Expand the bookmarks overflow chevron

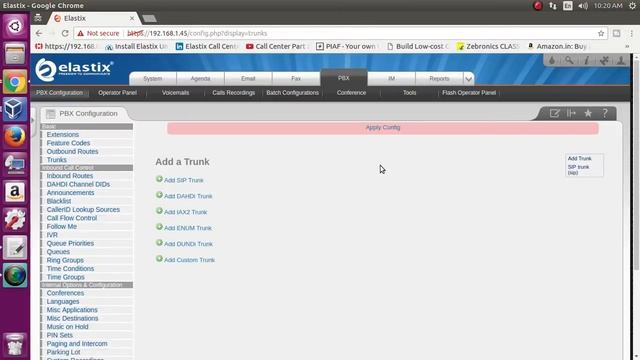(627, 47)
